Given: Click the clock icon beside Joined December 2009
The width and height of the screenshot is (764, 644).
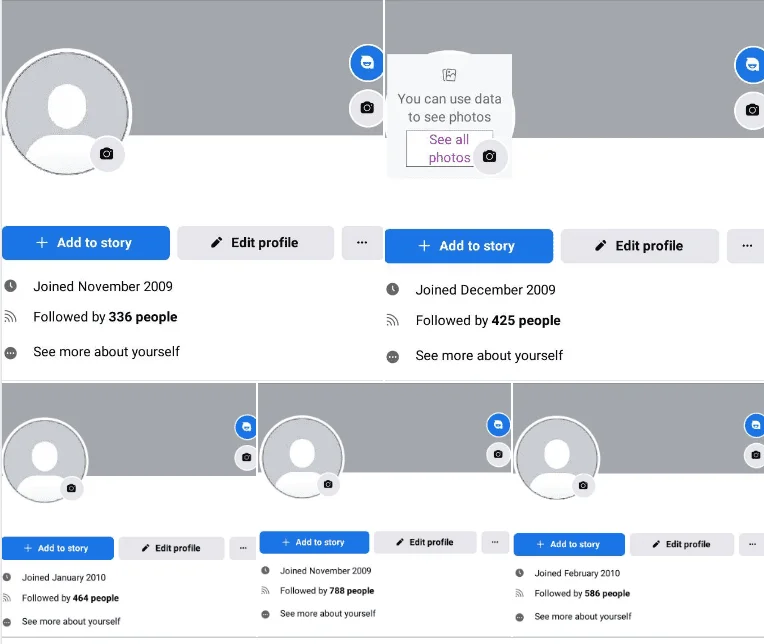Looking at the screenshot, I should (x=393, y=289).
